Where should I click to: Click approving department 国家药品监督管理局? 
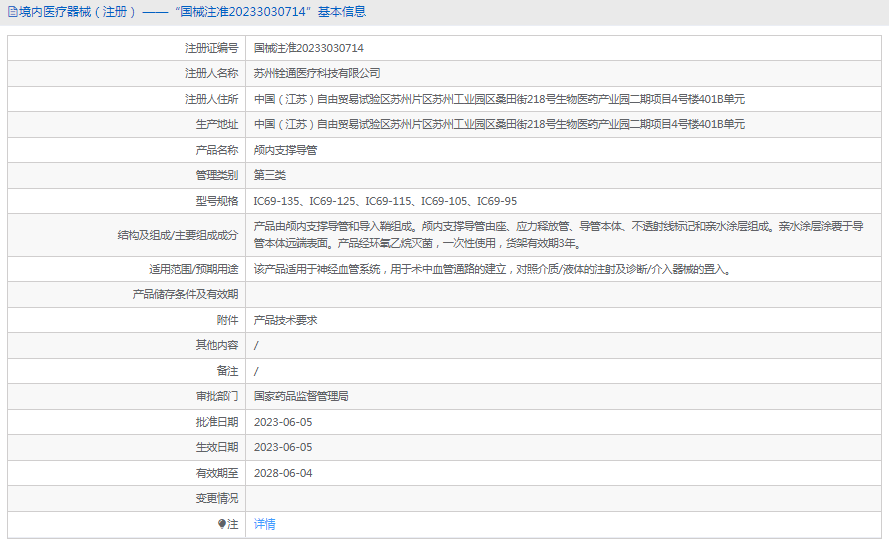[x=301, y=396]
